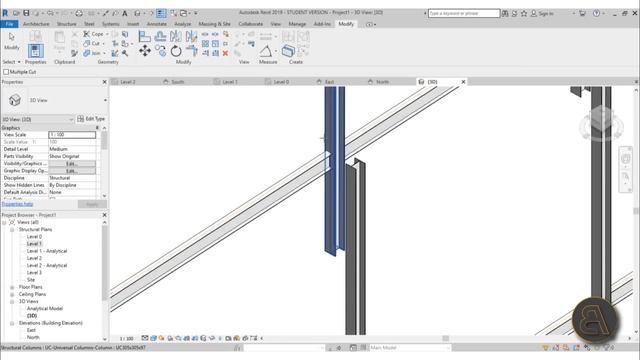Enable the Multiple Cut checkbox
640x360 pixels.
click(6, 72)
